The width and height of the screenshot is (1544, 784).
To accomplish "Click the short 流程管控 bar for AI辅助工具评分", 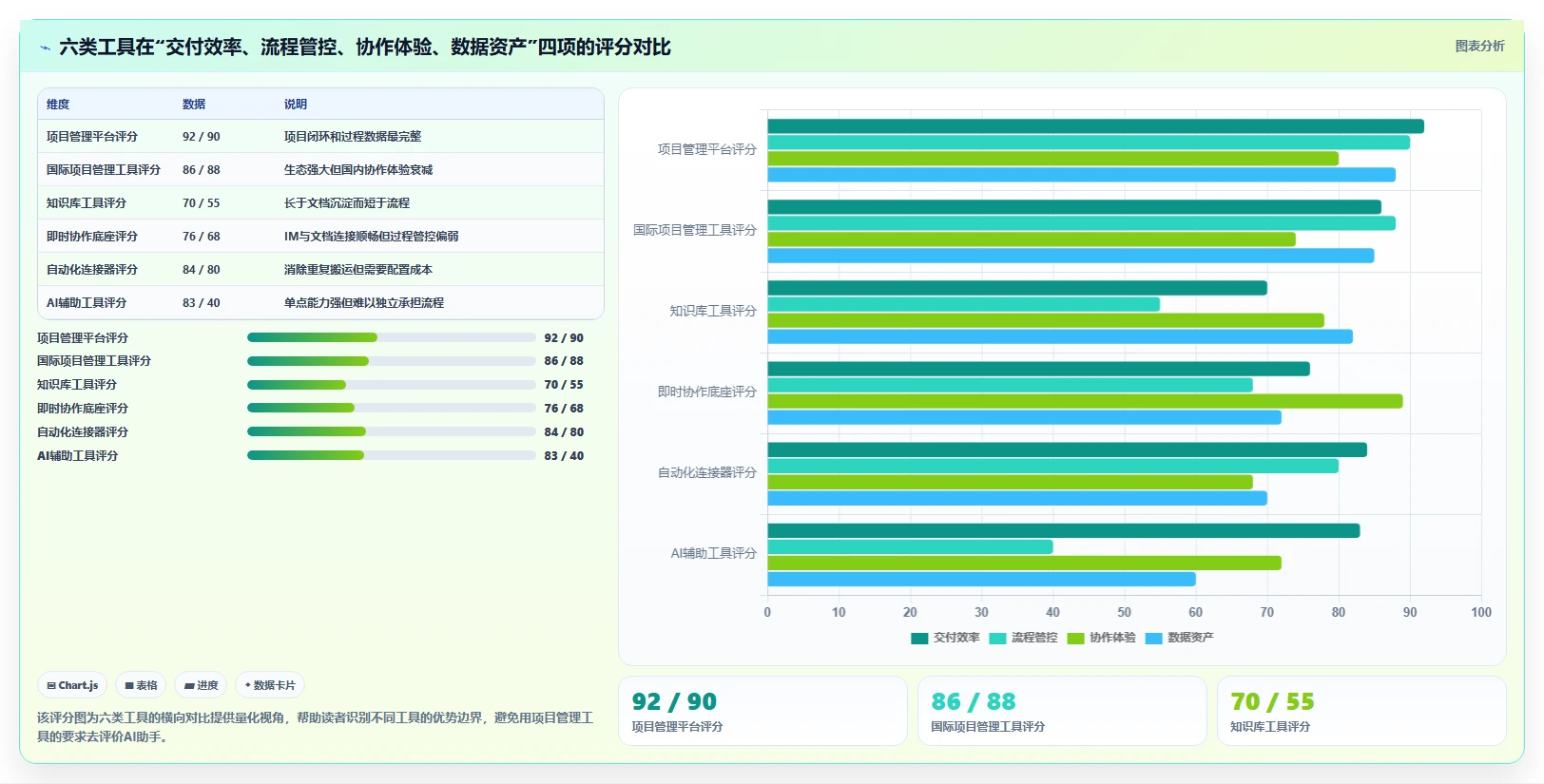I will pyautogui.click(x=910, y=546).
